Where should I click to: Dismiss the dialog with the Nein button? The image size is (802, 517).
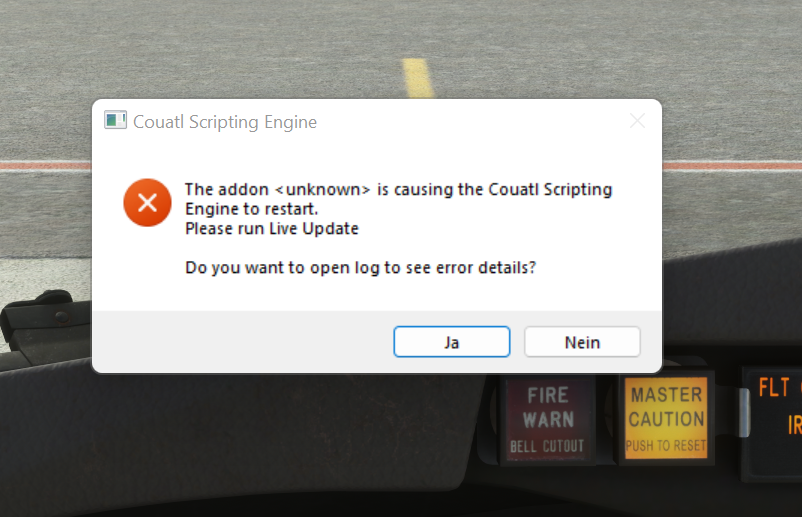582,342
